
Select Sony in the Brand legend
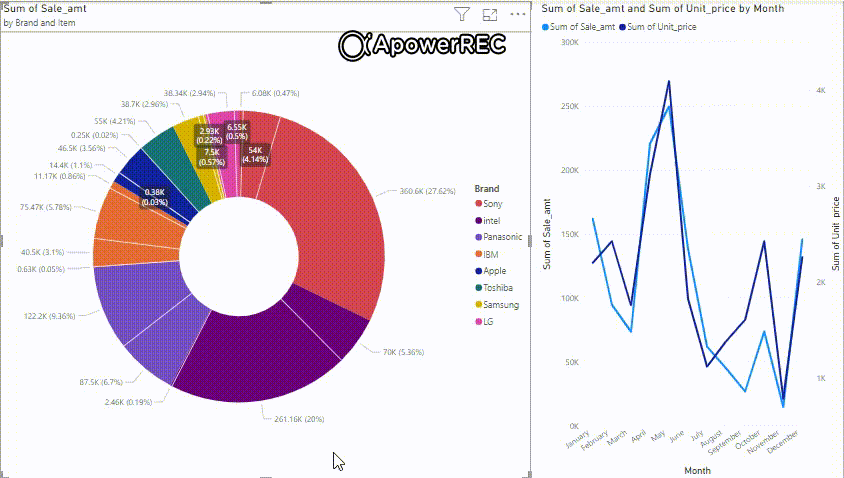(x=489, y=203)
